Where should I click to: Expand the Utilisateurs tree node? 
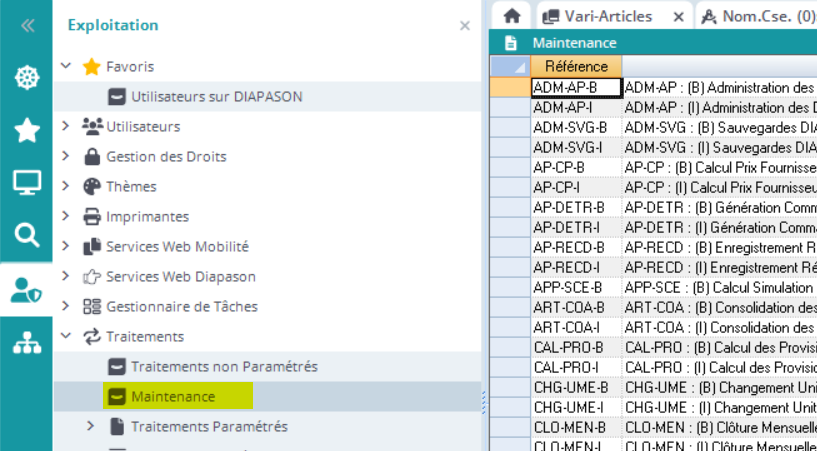pos(66,126)
